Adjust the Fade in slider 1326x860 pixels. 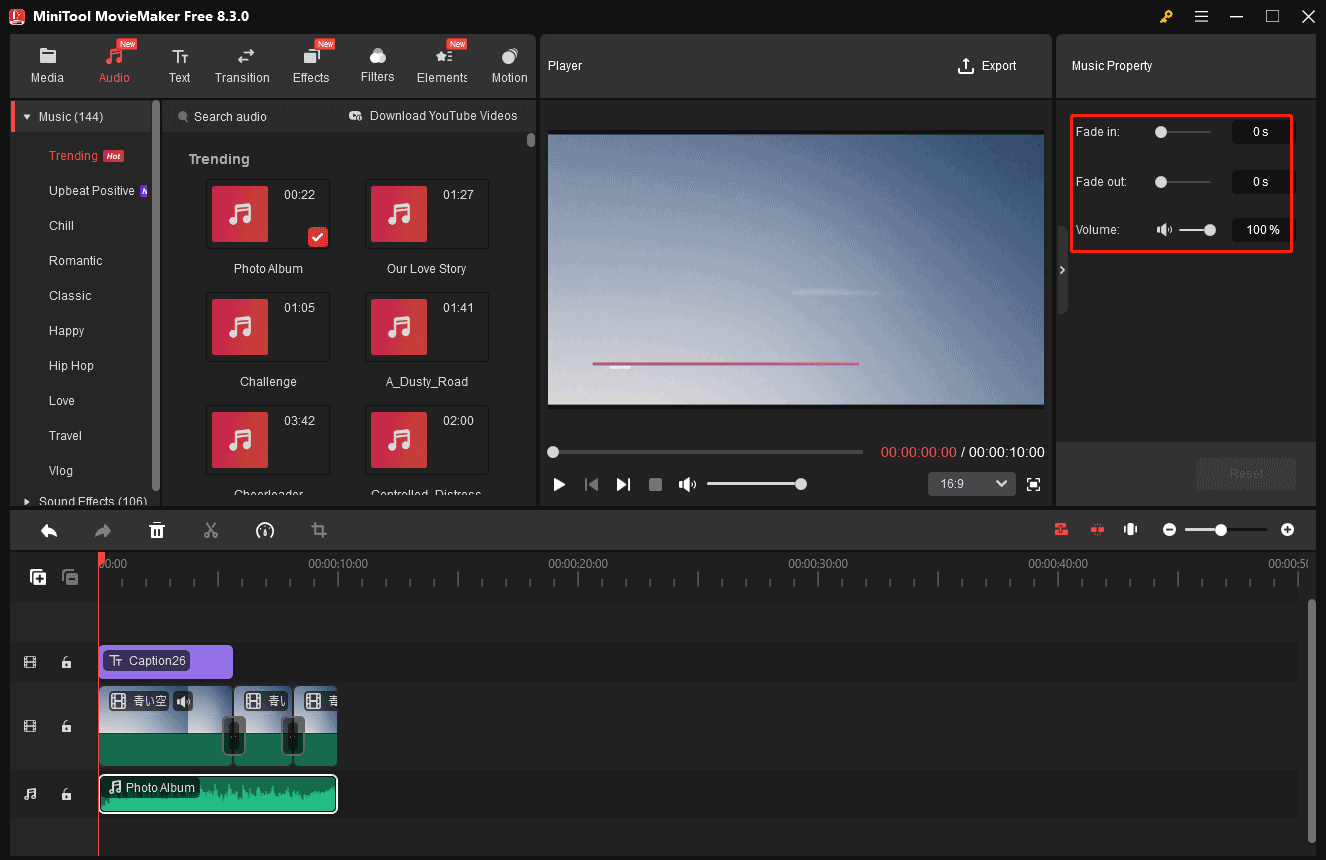(x=1183, y=132)
